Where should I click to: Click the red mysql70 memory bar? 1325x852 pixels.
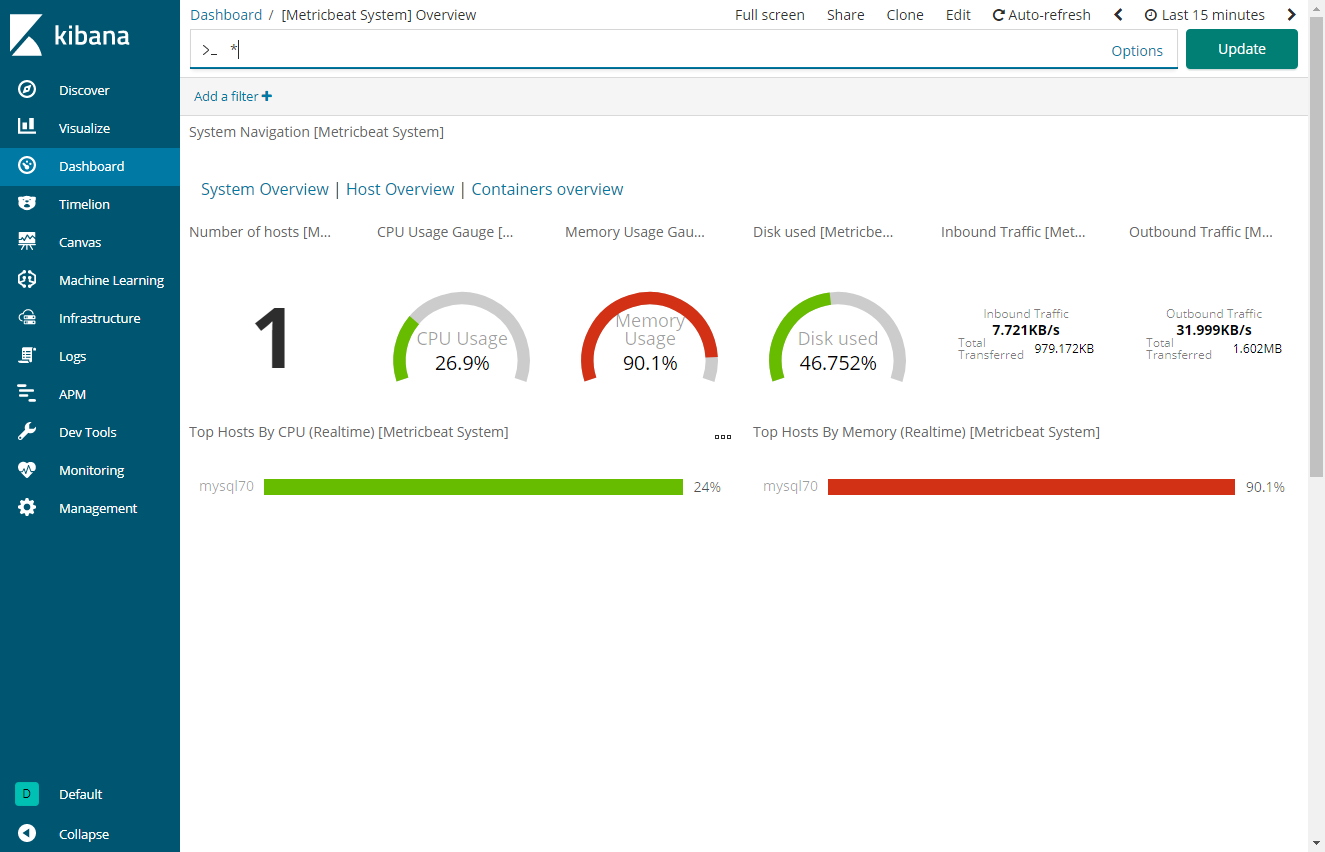(1031, 487)
